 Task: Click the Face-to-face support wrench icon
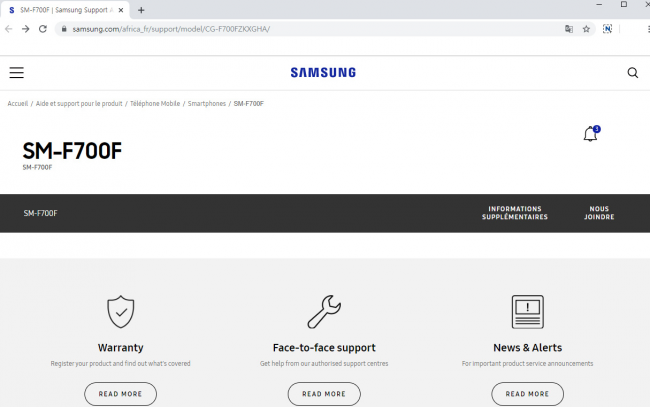[x=324, y=312]
